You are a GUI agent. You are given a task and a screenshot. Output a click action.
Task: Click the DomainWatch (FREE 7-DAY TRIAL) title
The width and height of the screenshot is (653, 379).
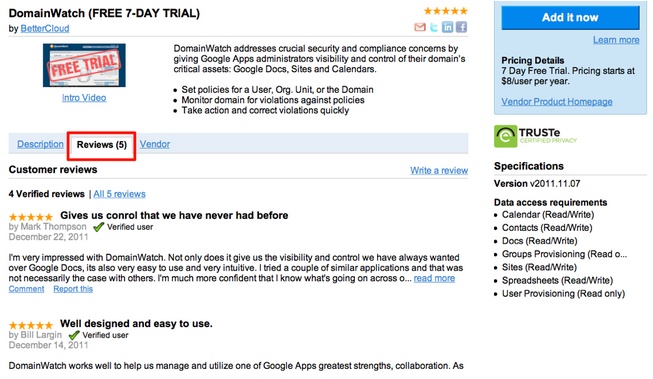click(x=104, y=13)
